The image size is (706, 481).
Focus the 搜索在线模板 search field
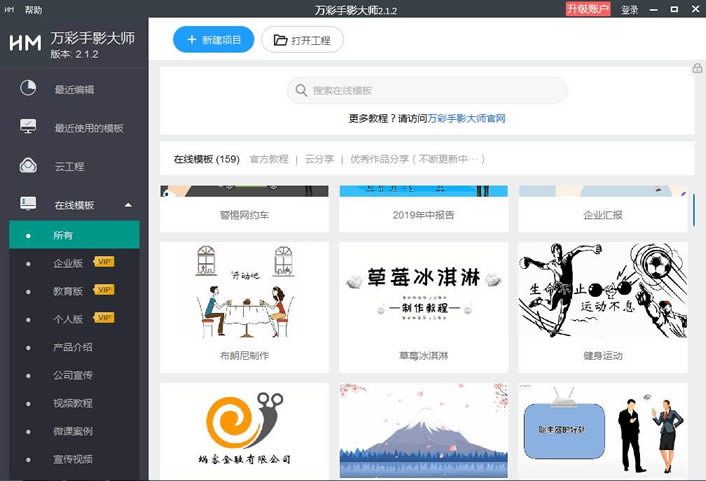click(x=427, y=91)
